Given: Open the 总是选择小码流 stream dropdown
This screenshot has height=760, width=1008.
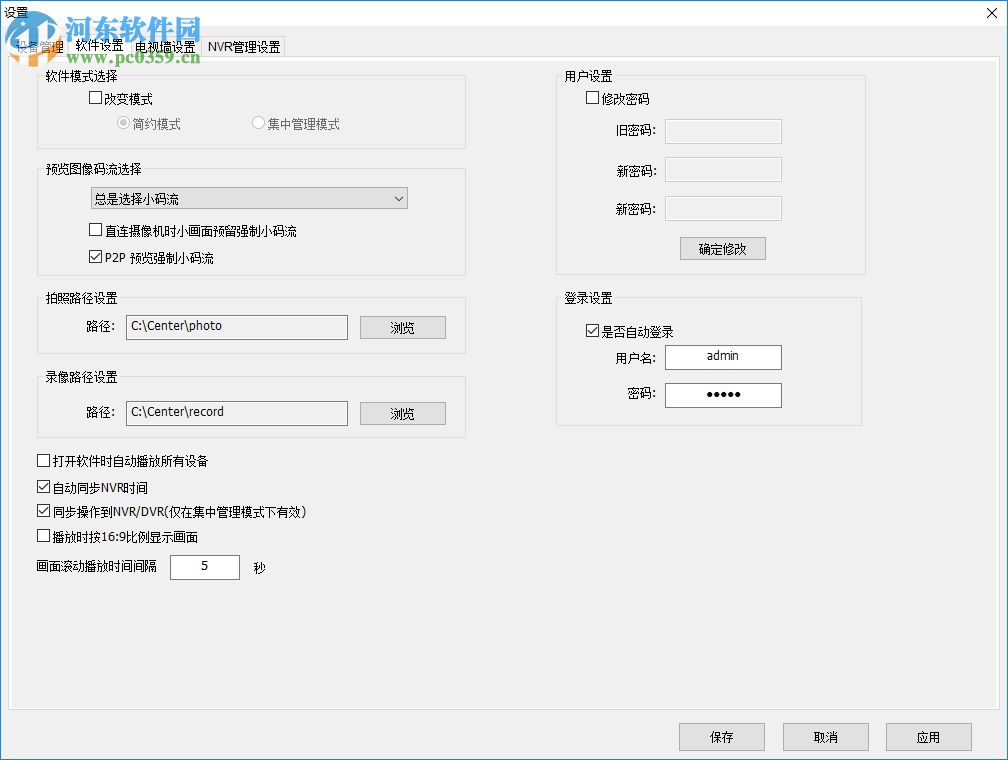Looking at the screenshot, I should [x=249, y=198].
